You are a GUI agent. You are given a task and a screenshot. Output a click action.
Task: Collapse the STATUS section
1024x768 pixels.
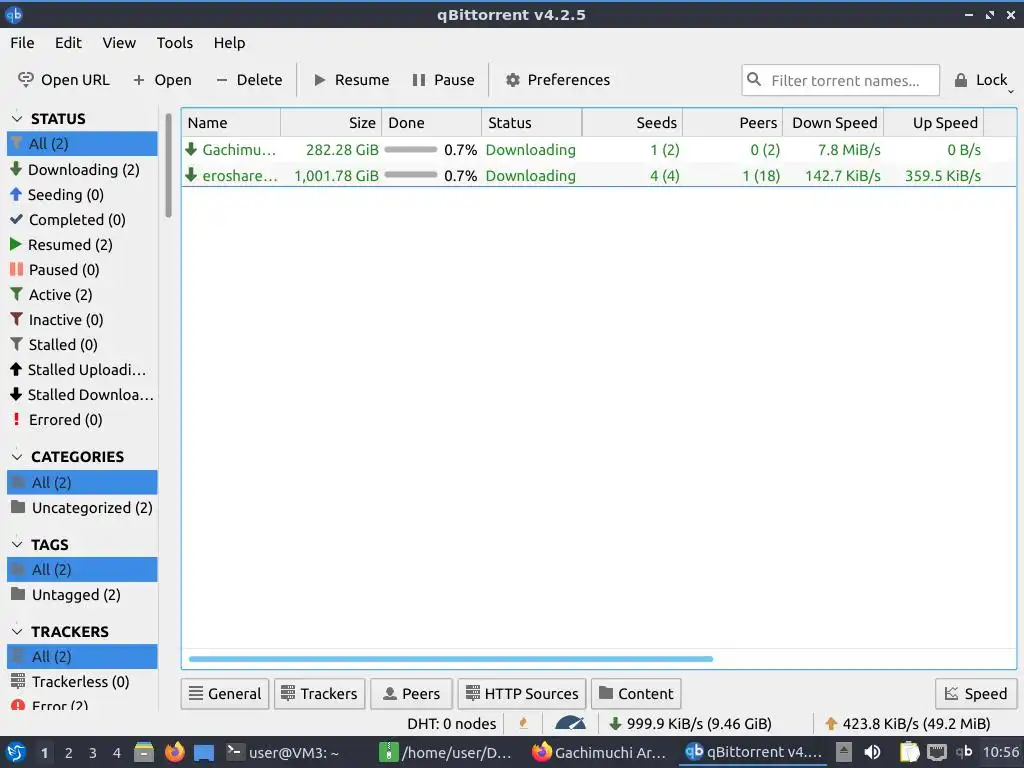[17, 118]
